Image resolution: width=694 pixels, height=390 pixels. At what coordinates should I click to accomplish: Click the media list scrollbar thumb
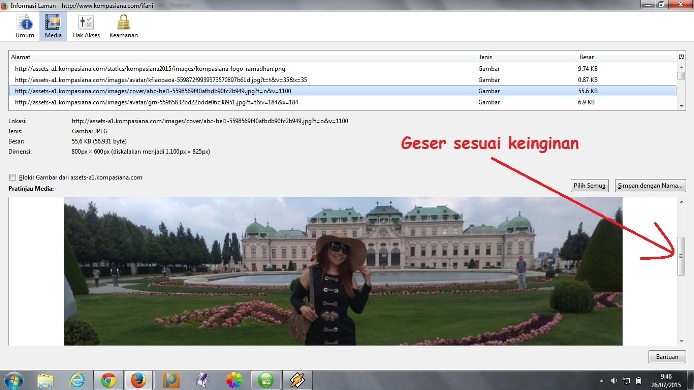pyautogui.click(x=681, y=76)
